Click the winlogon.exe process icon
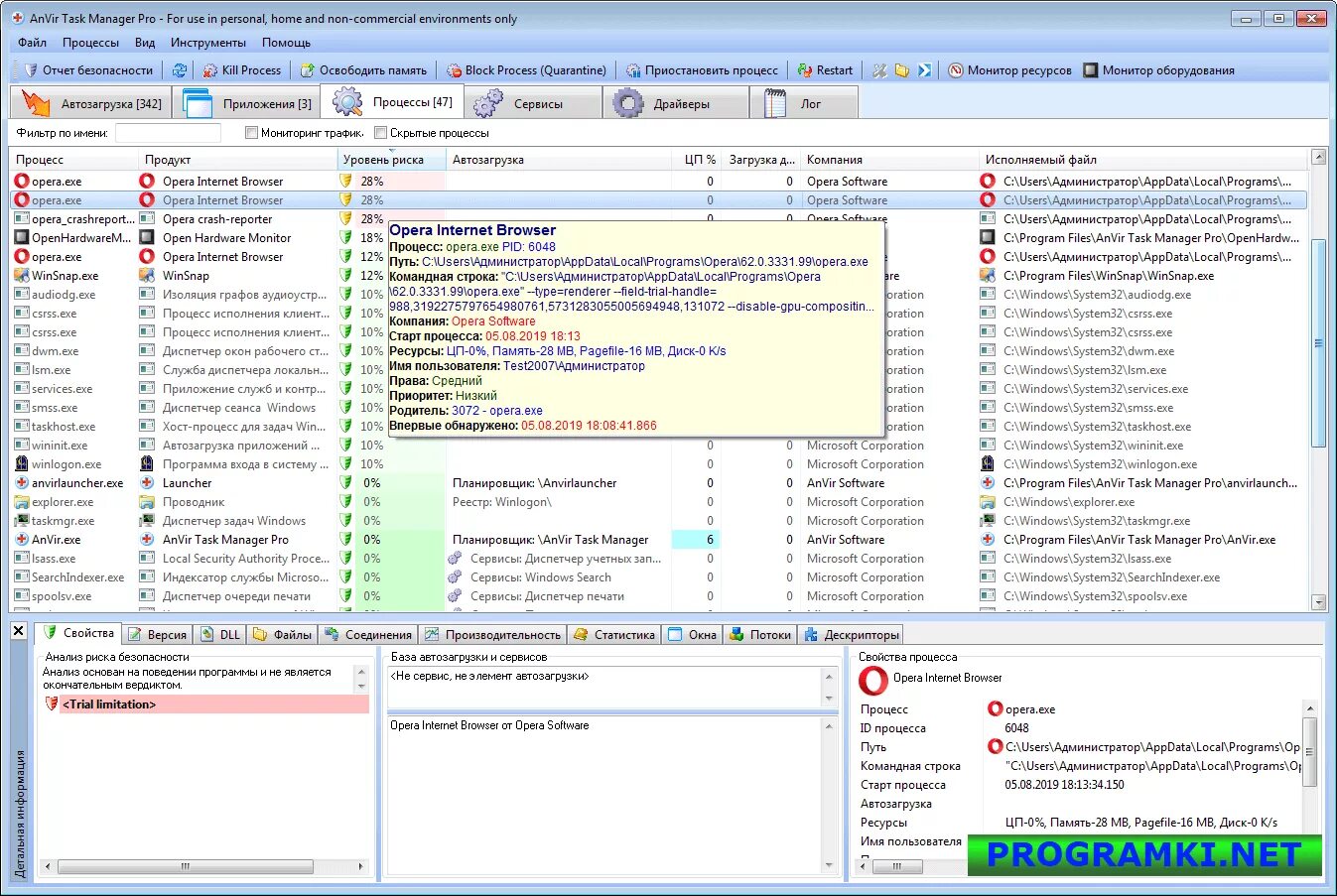This screenshot has width=1337, height=896. pyautogui.click(x=22, y=464)
